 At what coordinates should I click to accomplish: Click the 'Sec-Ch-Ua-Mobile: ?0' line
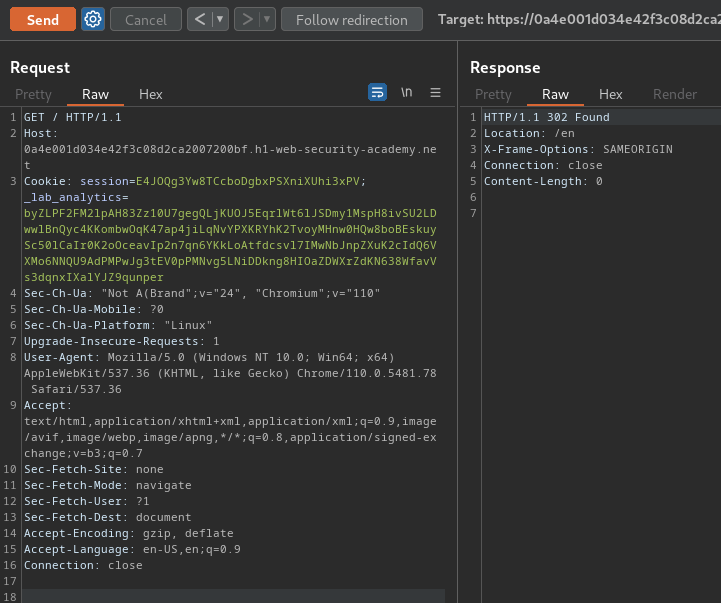pyautogui.click(x=94, y=309)
